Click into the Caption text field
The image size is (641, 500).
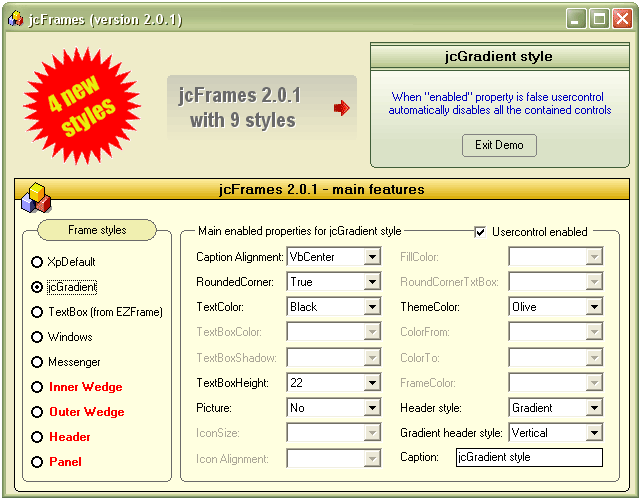pyautogui.click(x=528, y=458)
